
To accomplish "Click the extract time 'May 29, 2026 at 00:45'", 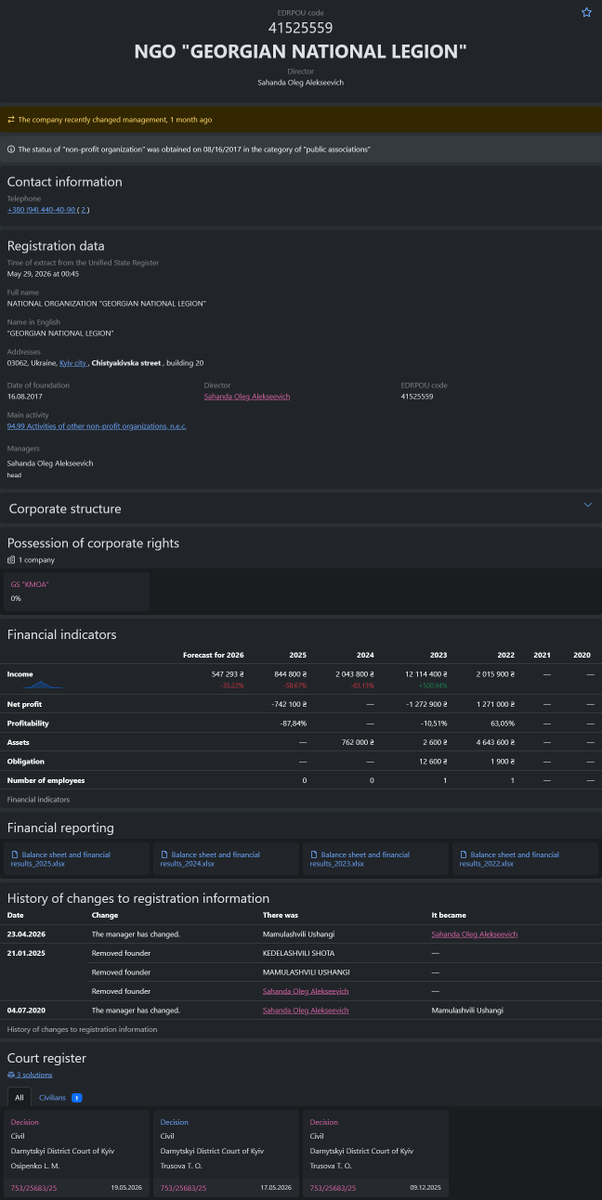I will coord(43,273).
